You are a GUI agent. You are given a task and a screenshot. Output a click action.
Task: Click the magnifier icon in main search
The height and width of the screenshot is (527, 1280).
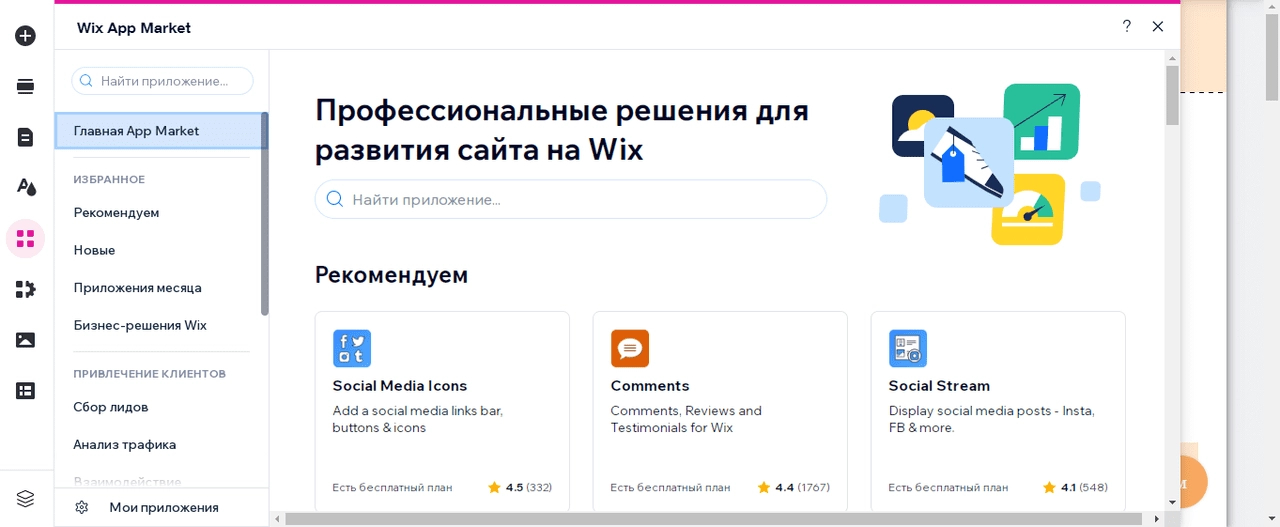335,199
